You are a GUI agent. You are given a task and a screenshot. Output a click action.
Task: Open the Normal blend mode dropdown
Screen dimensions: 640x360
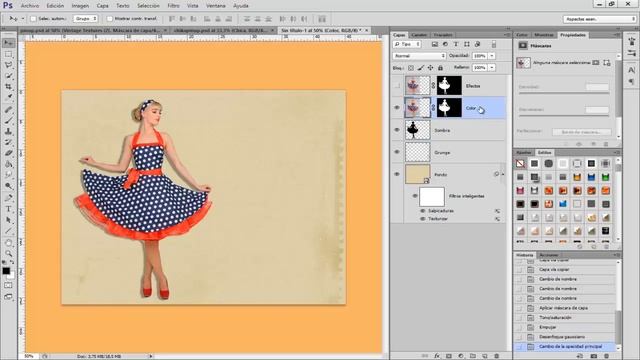coord(419,56)
